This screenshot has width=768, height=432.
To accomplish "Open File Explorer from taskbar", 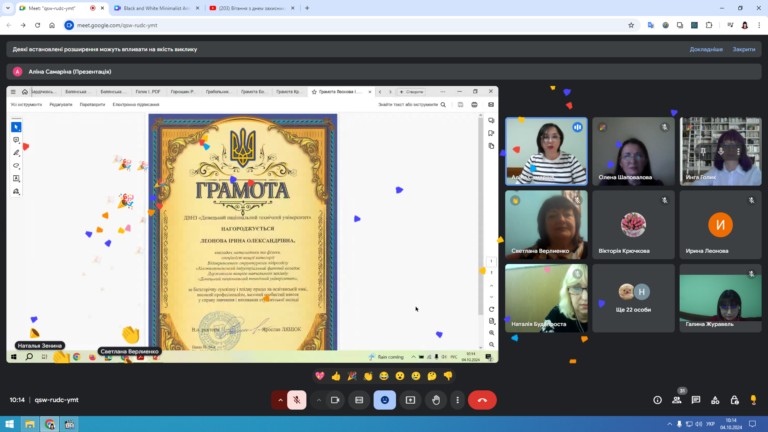I will [30, 424].
